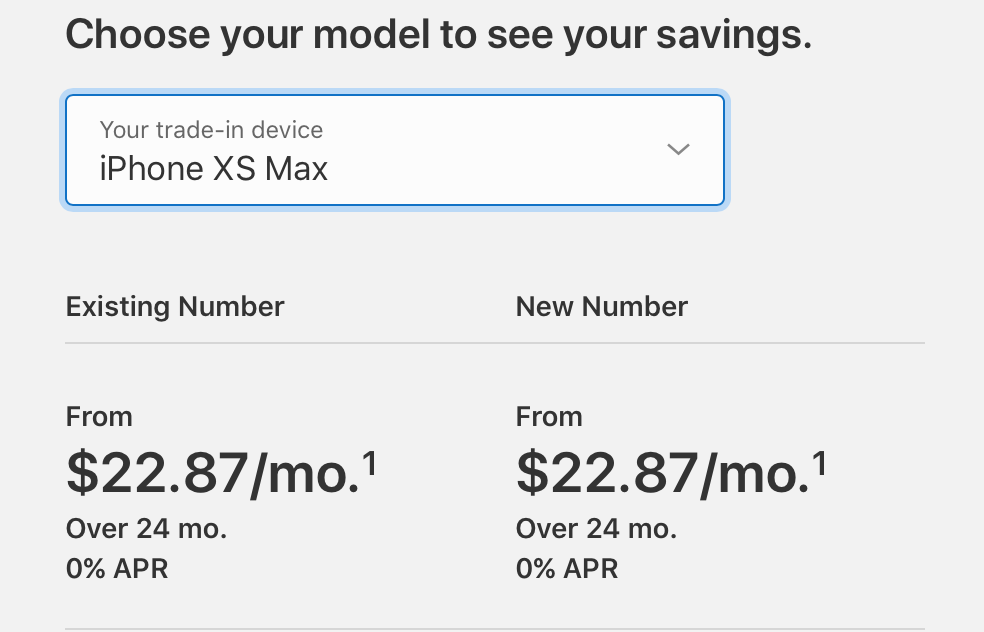Viewport: 984px width, 632px height.
Task: Click the divider below the column headers
Action: pos(495,343)
